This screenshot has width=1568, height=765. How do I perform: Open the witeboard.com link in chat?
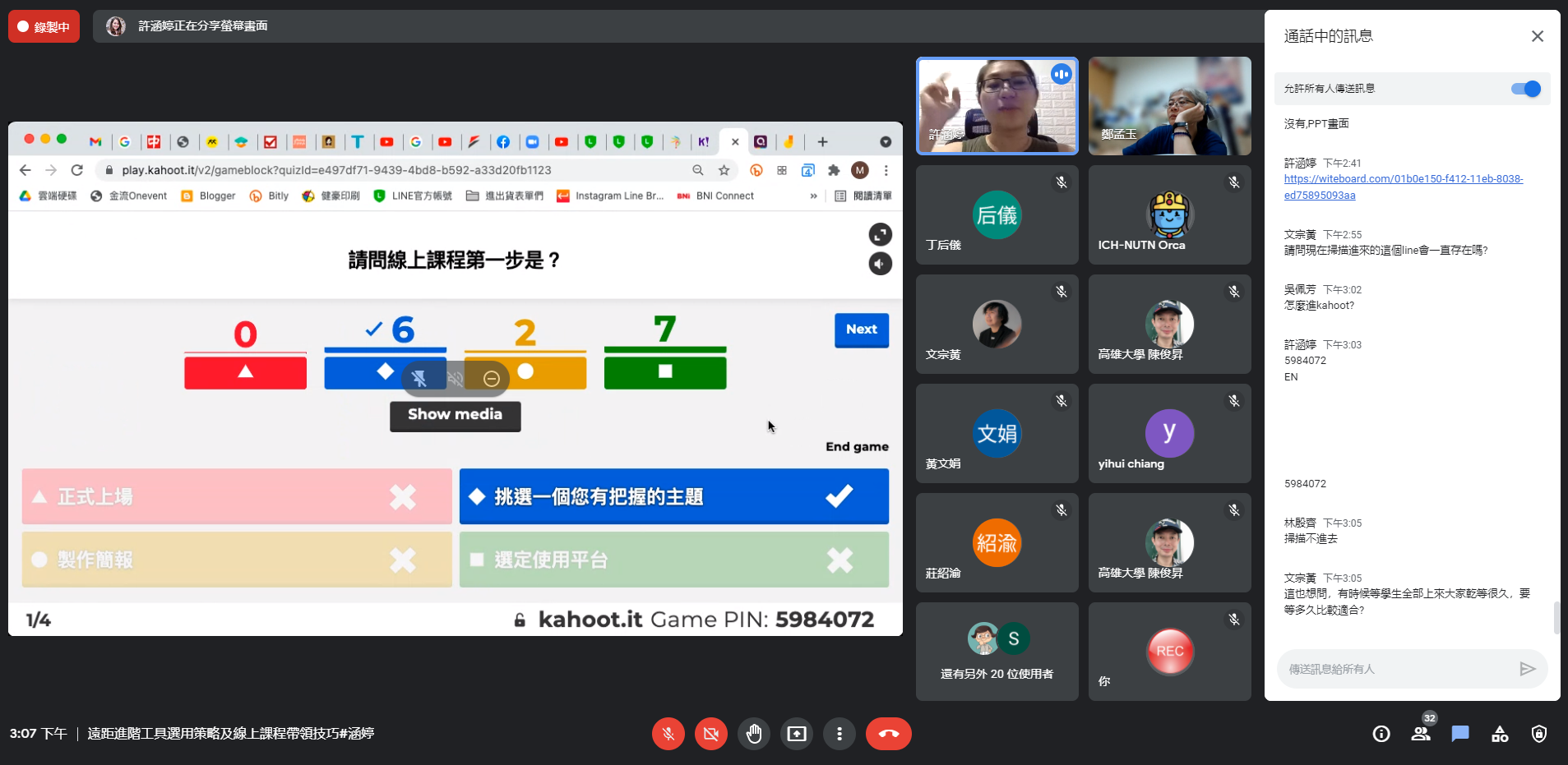point(1404,187)
